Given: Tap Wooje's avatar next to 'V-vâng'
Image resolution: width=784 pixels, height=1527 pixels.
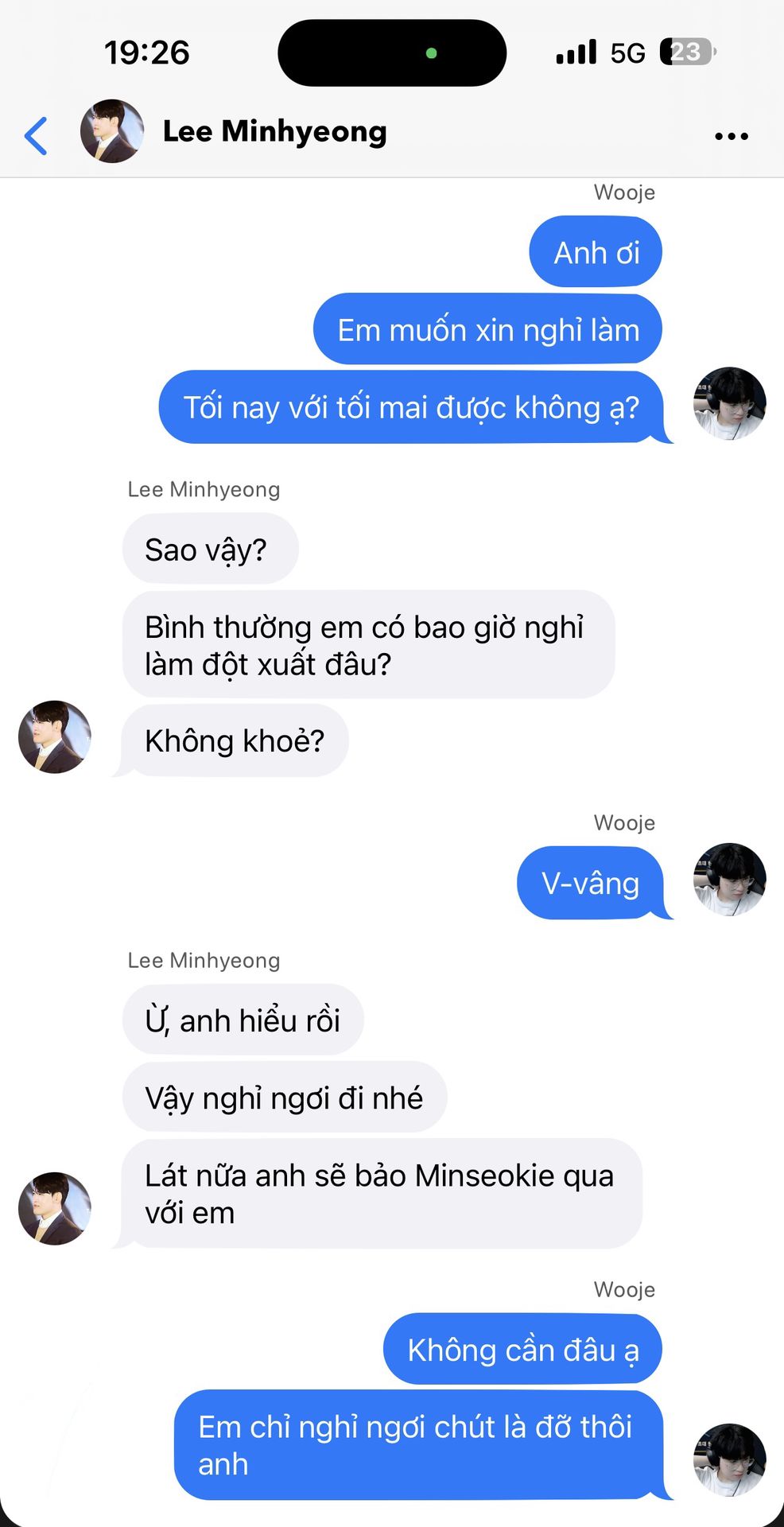Looking at the screenshot, I should pos(730,880).
